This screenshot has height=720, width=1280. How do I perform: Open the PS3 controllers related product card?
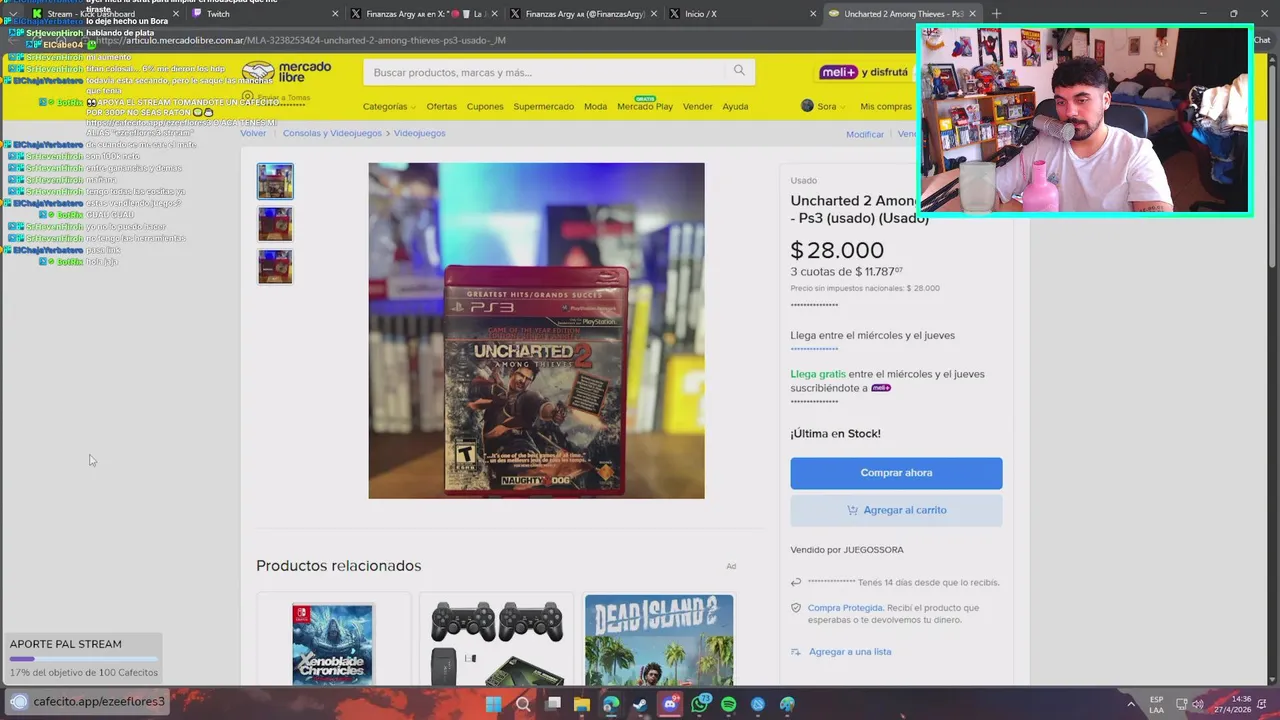coord(496,640)
